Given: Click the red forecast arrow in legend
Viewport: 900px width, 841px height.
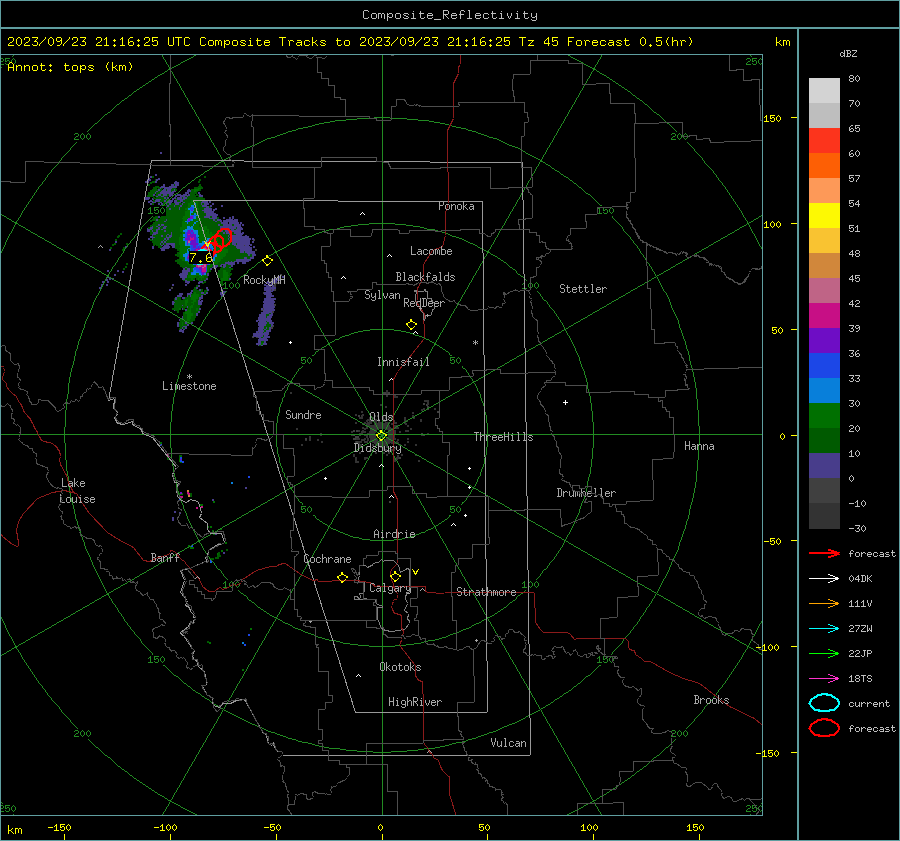Looking at the screenshot, I should [824, 553].
